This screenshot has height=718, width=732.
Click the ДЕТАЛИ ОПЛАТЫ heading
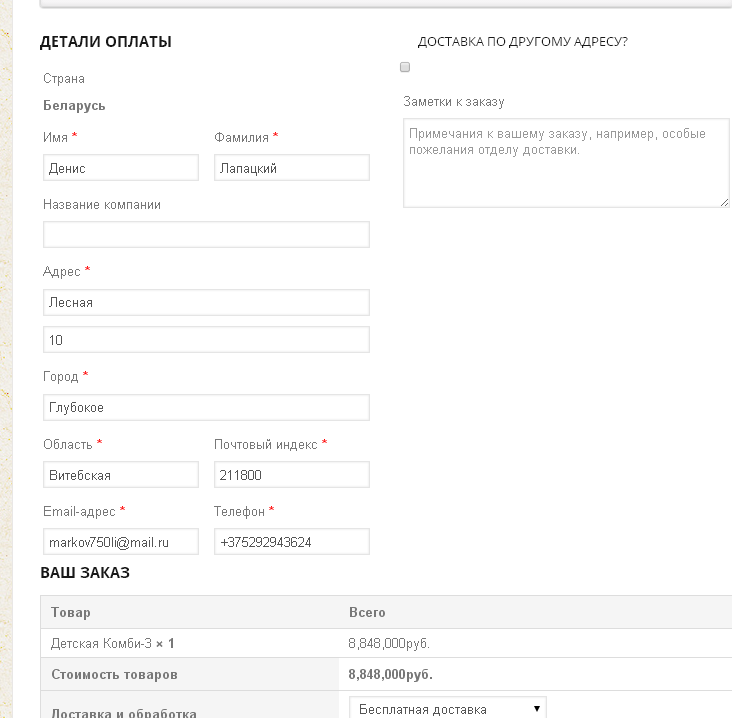[x=106, y=42]
